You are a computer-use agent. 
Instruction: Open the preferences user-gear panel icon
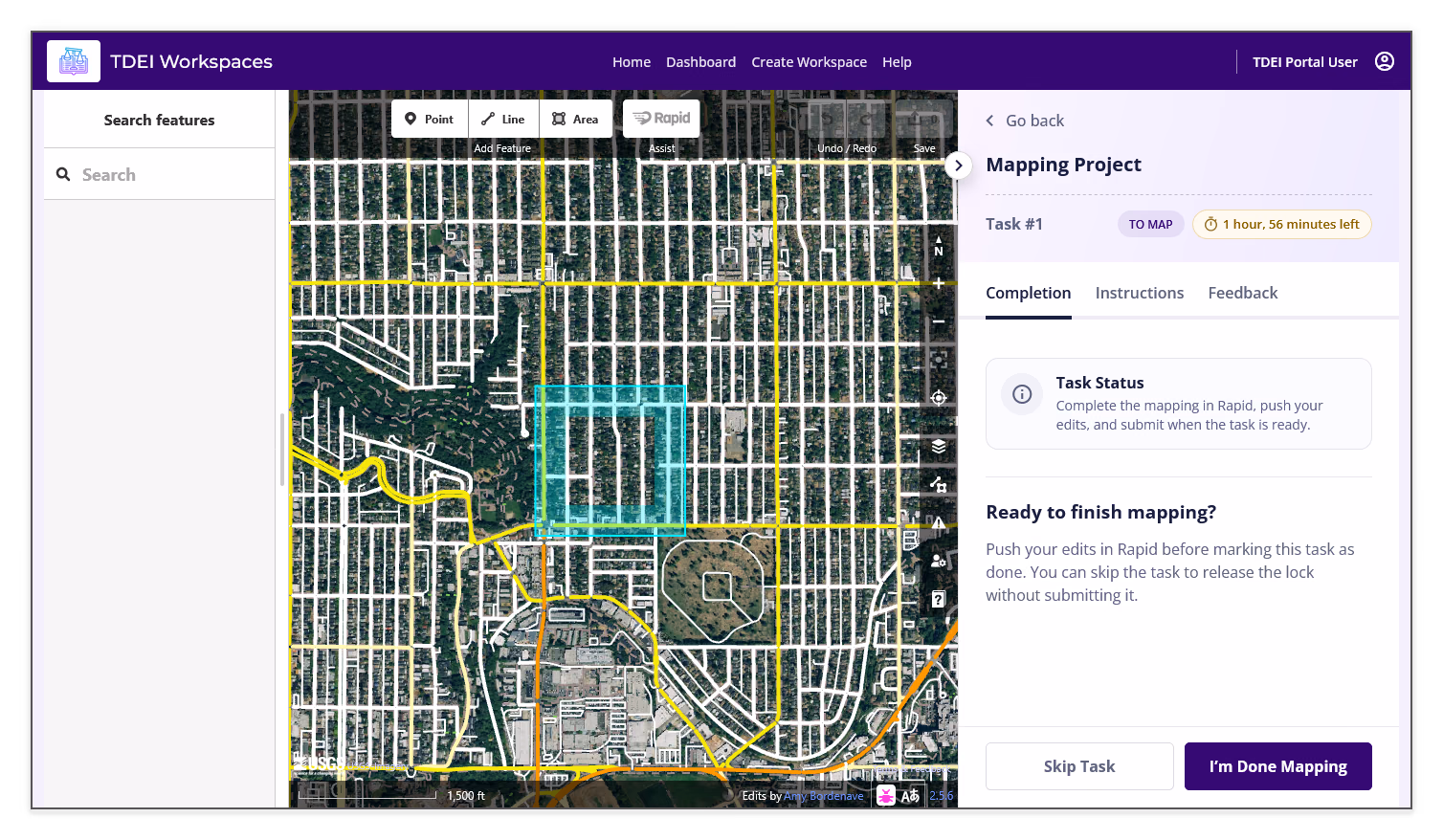[939, 561]
